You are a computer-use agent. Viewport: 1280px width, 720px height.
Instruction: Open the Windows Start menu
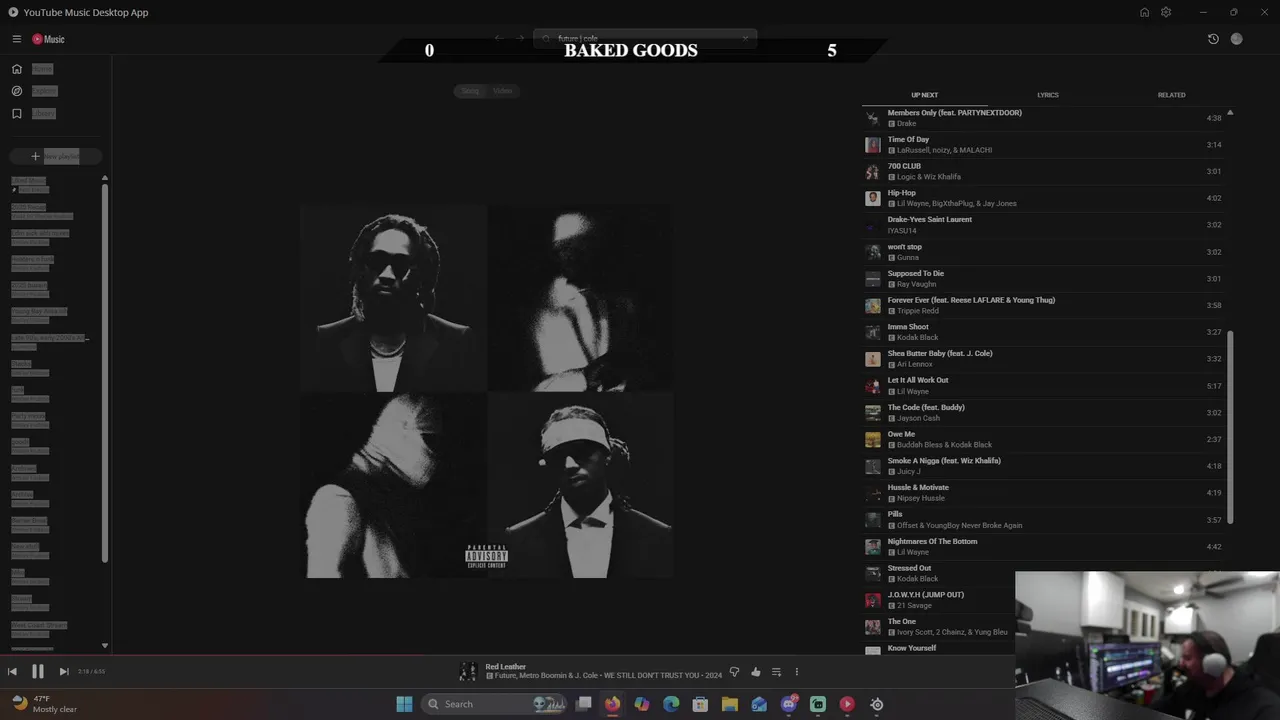point(404,704)
